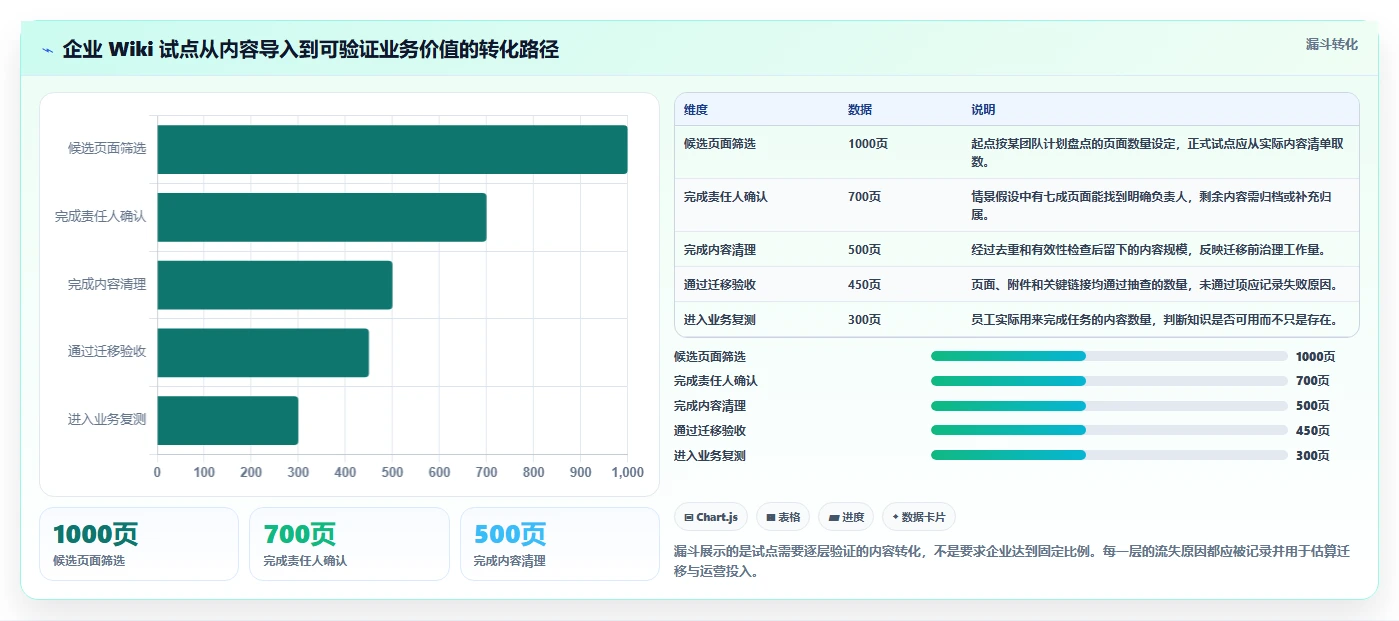Click the description starting 起点按某团队计划盘点
The height and width of the screenshot is (621, 1399).
pos(1158,152)
